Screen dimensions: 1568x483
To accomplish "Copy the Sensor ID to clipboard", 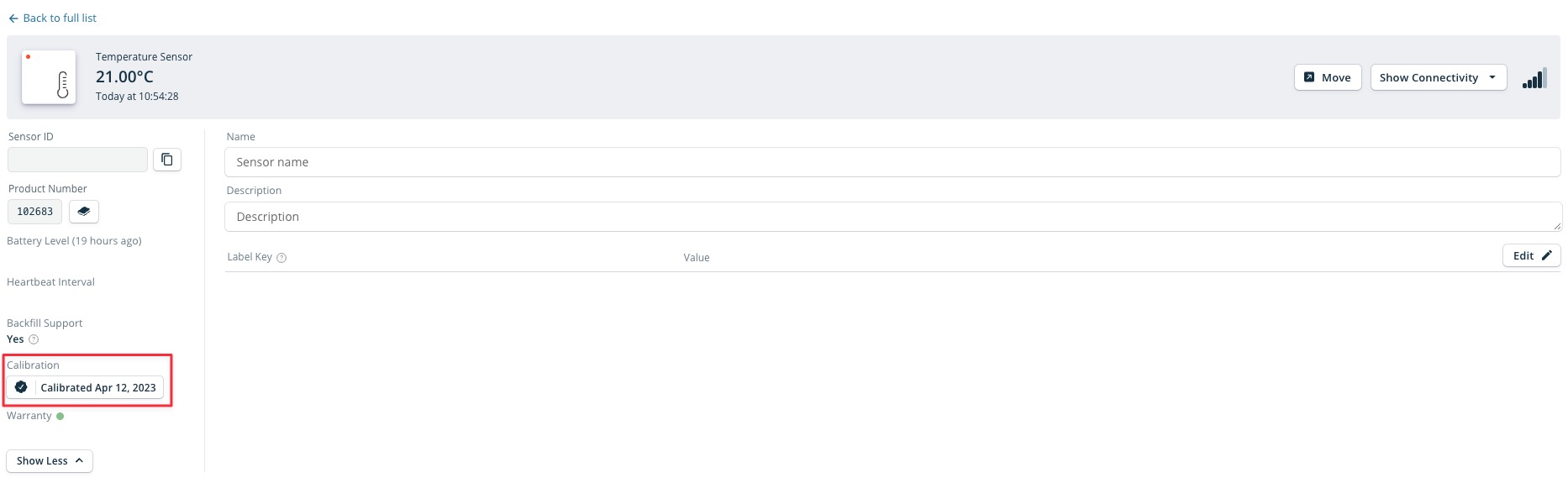I will pos(167,160).
